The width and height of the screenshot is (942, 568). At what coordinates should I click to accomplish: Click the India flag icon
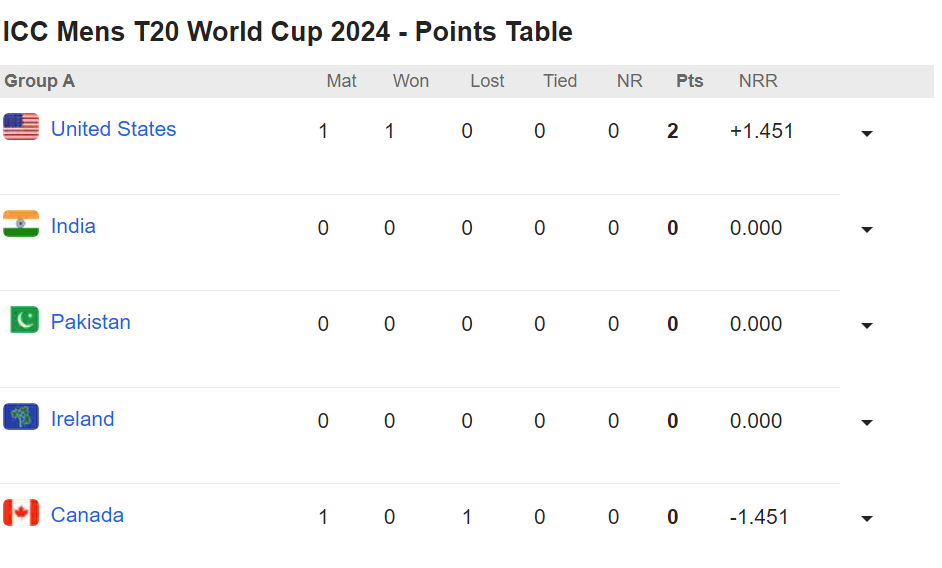click(x=21, y=224)
